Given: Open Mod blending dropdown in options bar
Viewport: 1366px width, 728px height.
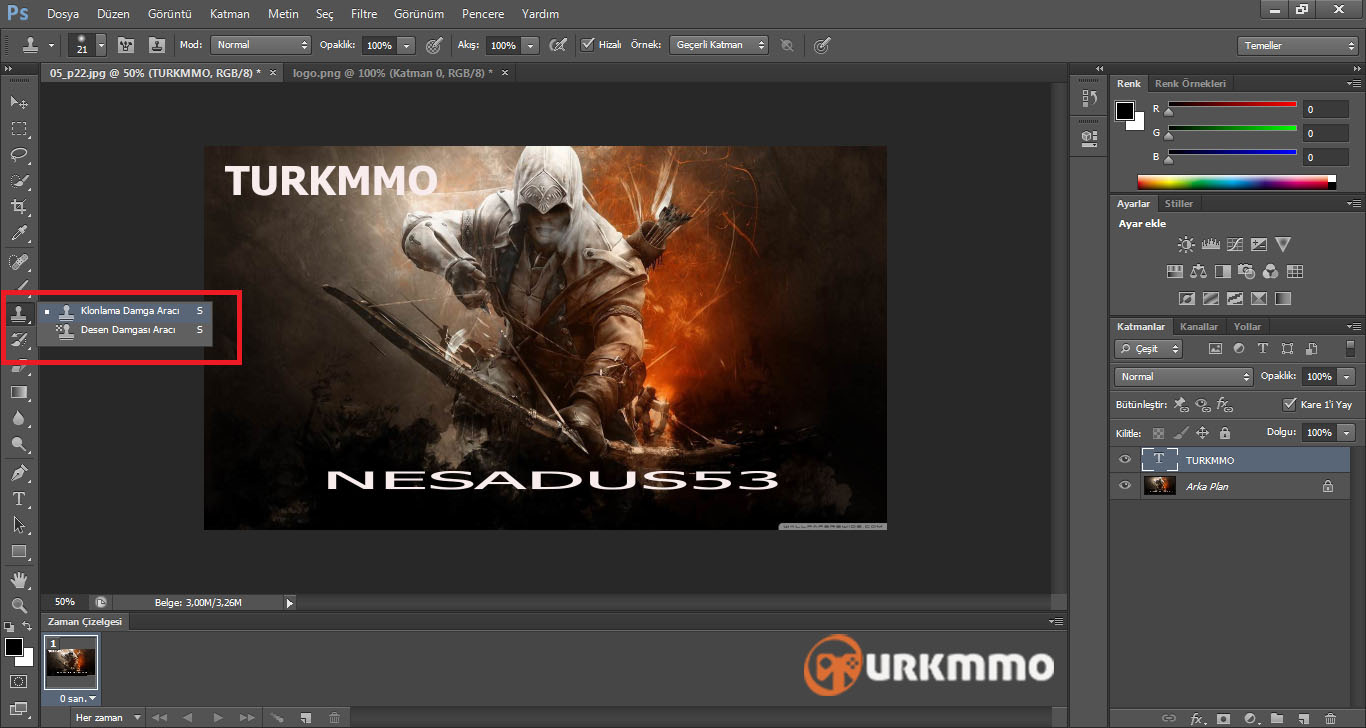Looking at the screenshot, I should pyautogui.click(x=261, y=45).
